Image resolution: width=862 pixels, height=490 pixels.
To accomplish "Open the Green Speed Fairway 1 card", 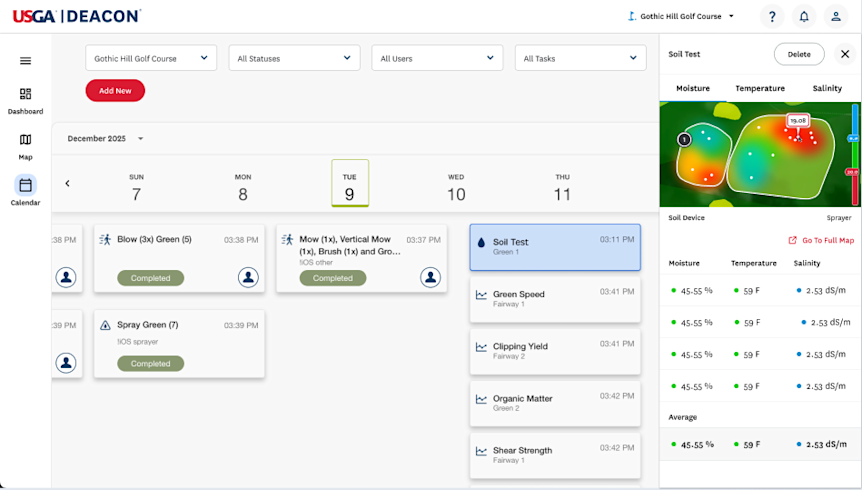I will [555, 299].
